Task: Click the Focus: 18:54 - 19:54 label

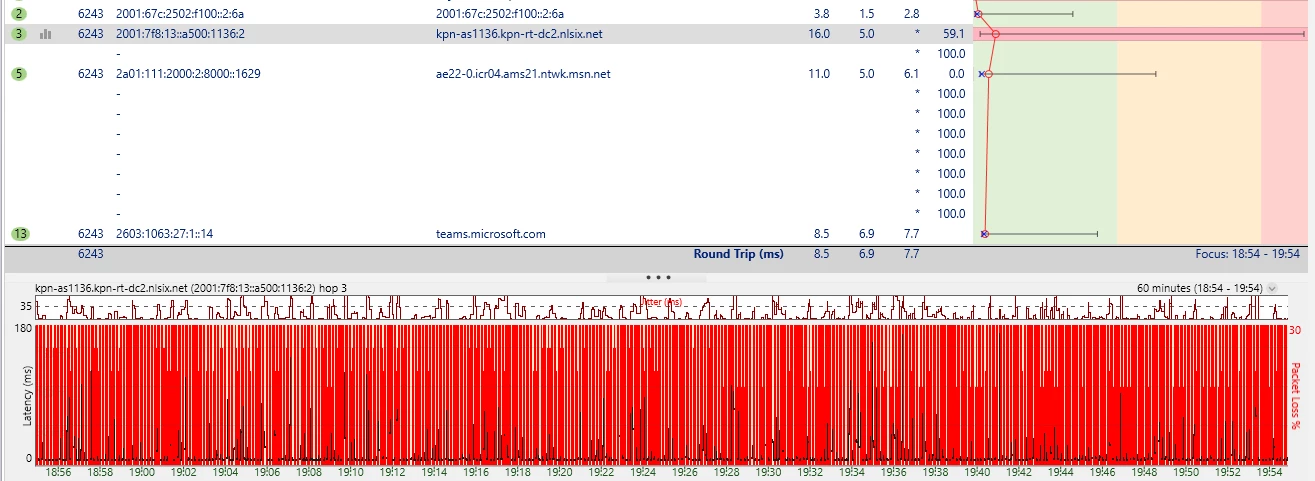Action: (1247, 254)
